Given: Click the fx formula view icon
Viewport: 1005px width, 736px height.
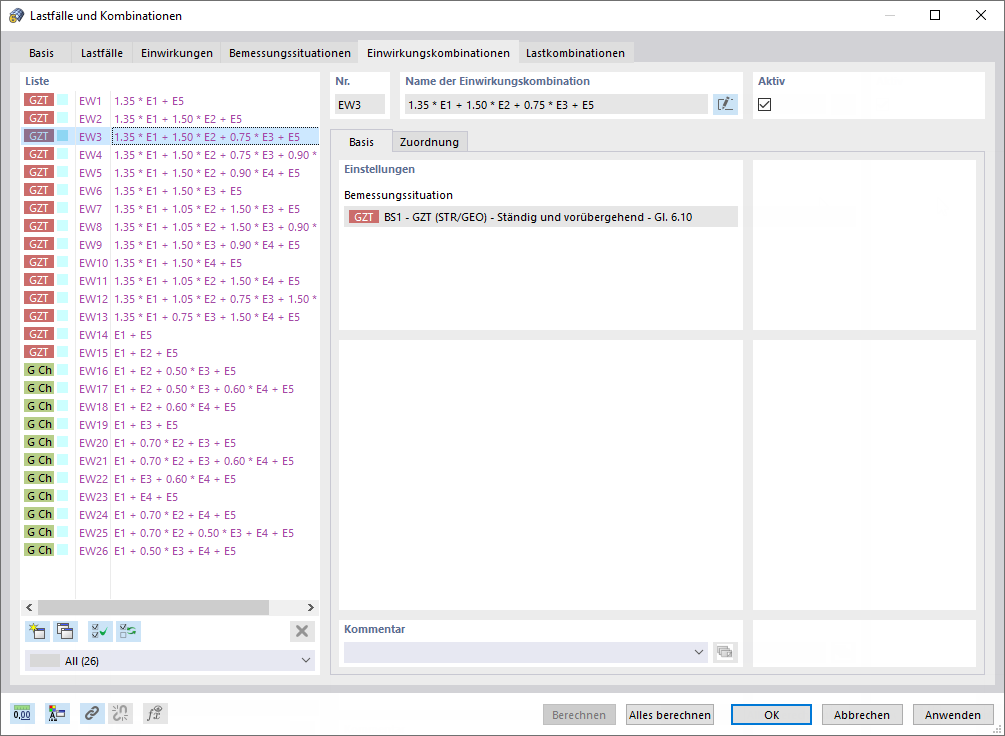Looking at the screenshot, I should 154,714.
